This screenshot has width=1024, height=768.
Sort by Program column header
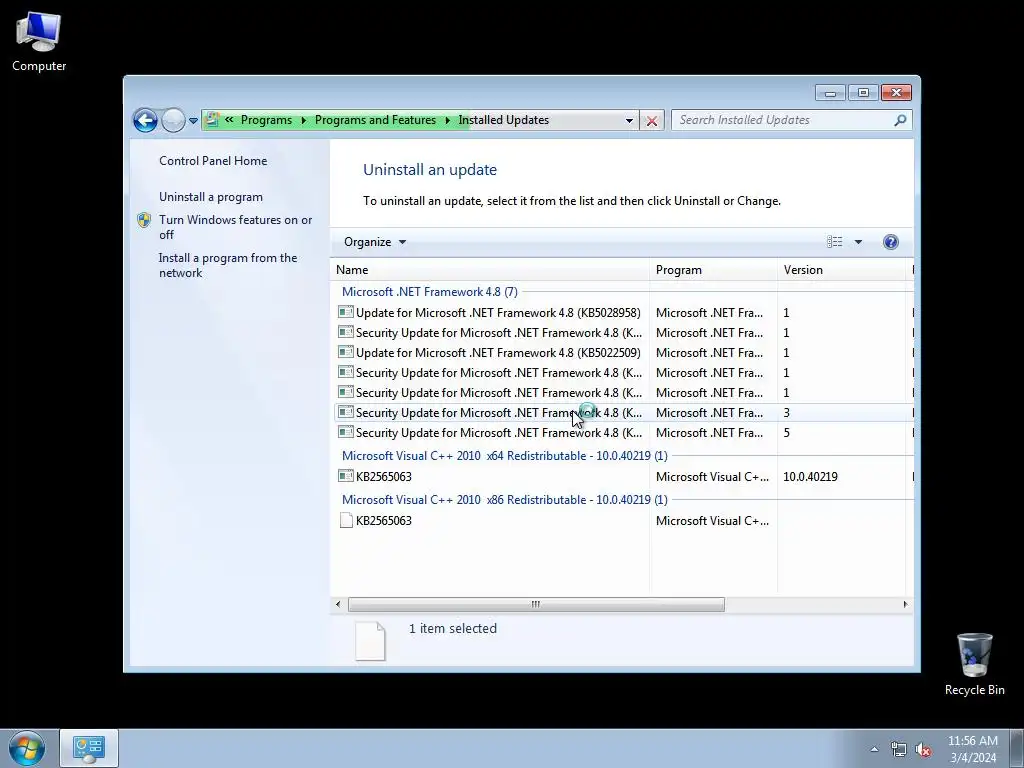tap(713, 270)
